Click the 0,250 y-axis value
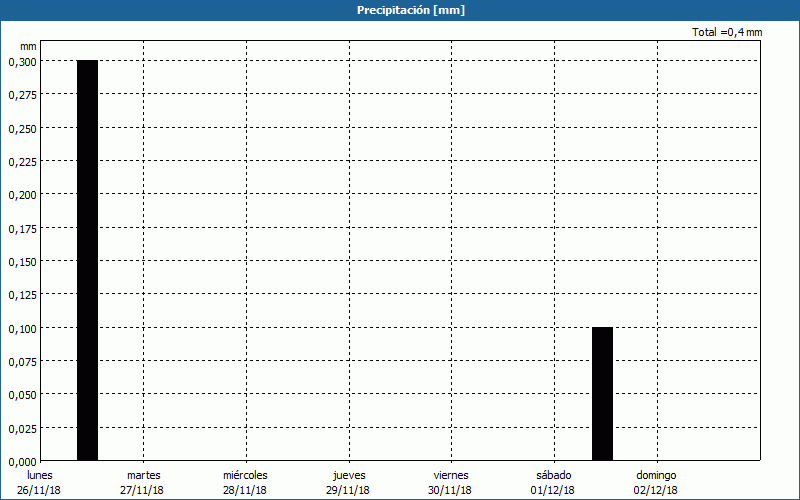 click(23, 129)
